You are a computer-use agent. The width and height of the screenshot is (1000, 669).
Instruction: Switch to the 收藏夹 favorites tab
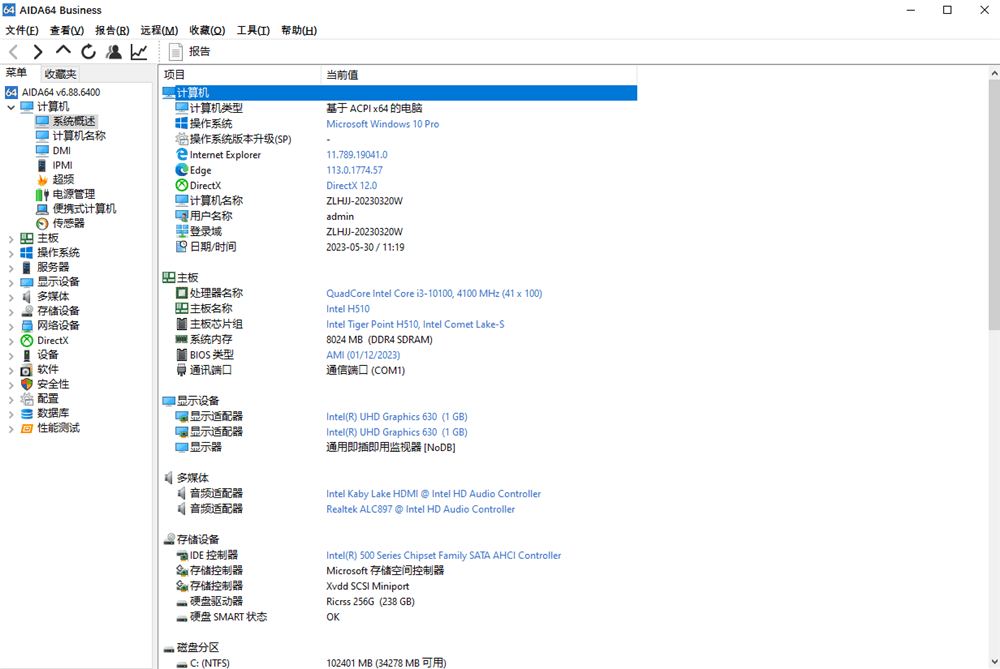[60, 73]
